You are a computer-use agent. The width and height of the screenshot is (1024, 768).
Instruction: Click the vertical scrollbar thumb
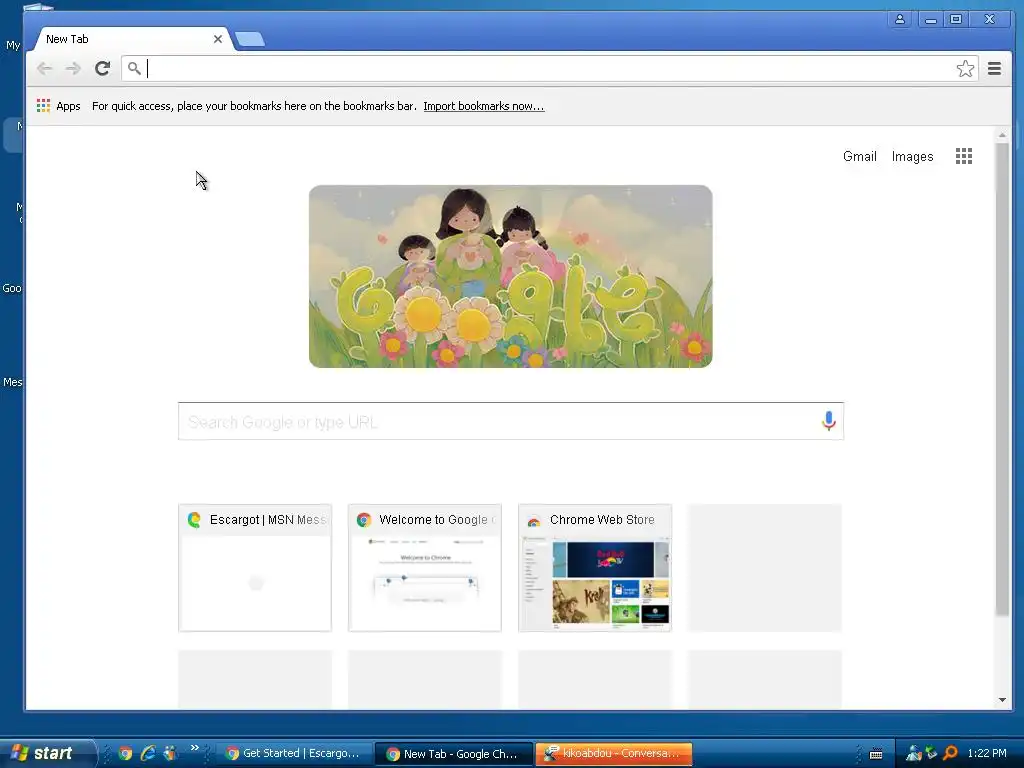click(x=1002, y=379)
